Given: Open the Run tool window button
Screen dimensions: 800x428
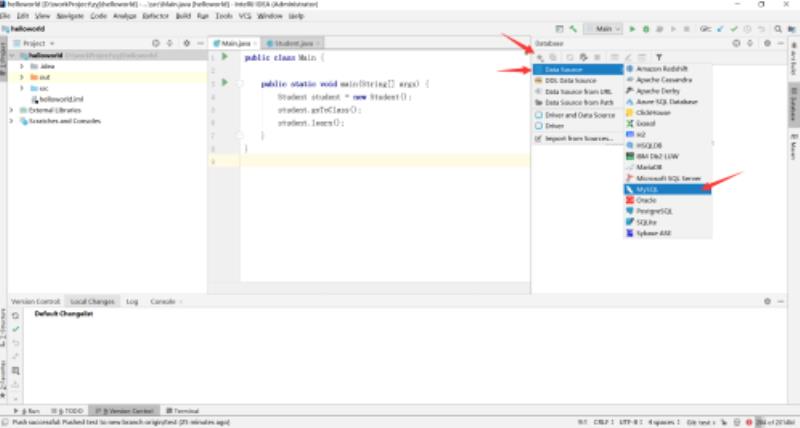Looking at the screenshot, I should point(28,411).
